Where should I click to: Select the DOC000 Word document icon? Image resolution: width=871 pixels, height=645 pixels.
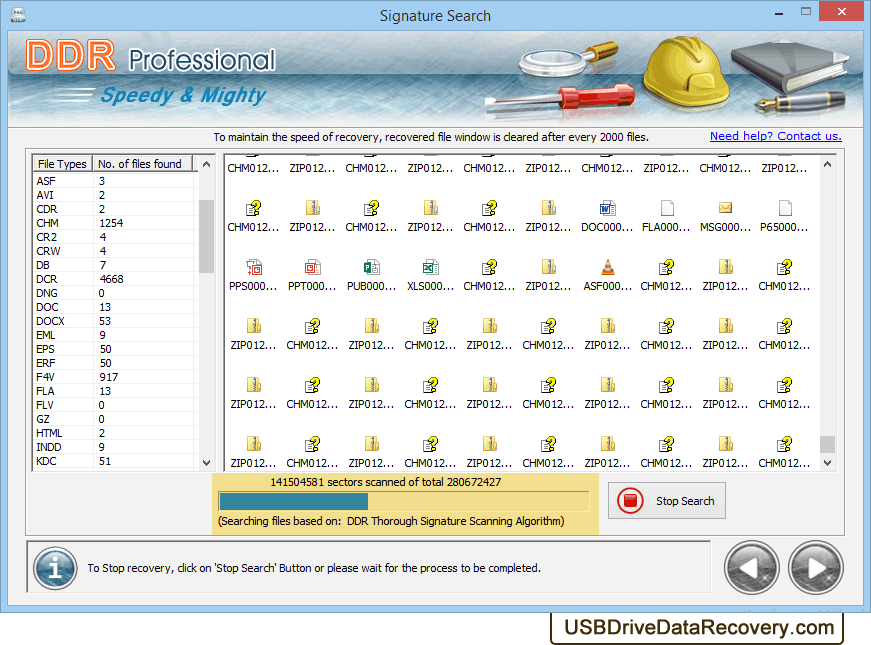(x=607, y=208)
